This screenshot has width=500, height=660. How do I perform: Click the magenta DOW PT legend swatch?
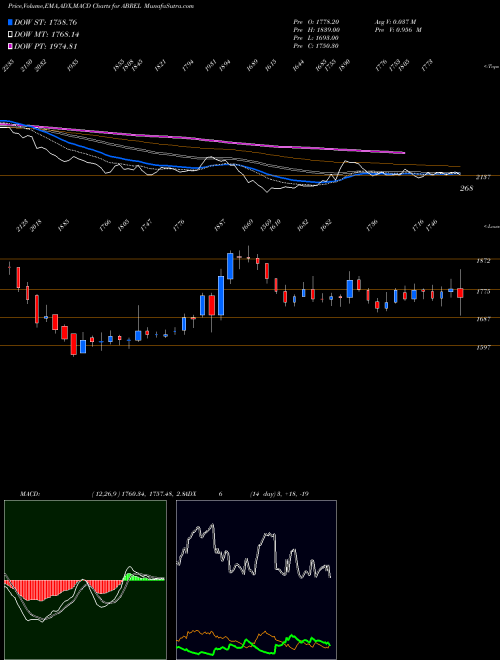pyautogui.click(x=10, y=46)
